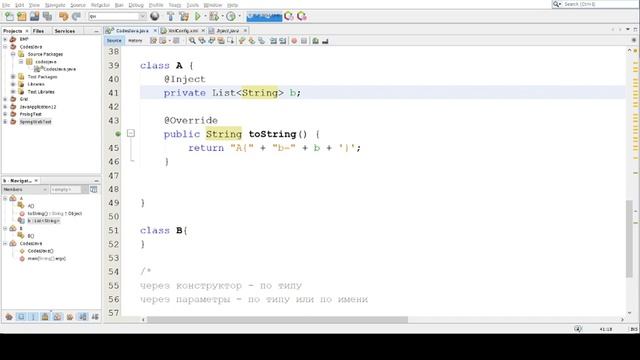Click the Save All toolbar icon
The width and height of the screenshot is (640, 360).
click(x=47, y=16)
